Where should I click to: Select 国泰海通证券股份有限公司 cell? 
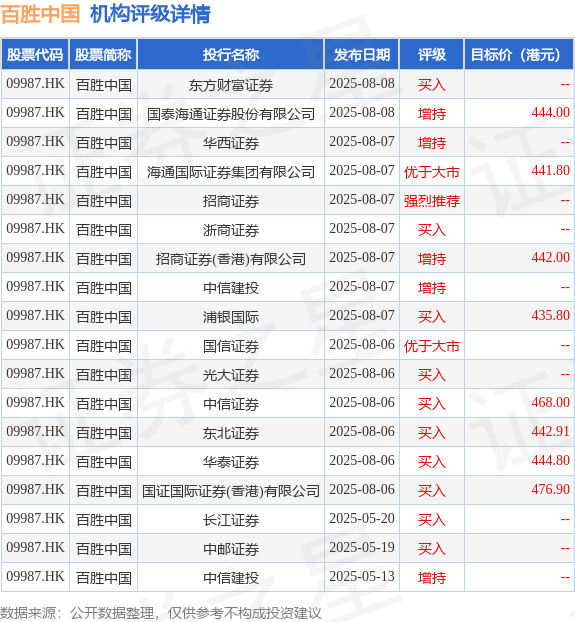[231, 114]
